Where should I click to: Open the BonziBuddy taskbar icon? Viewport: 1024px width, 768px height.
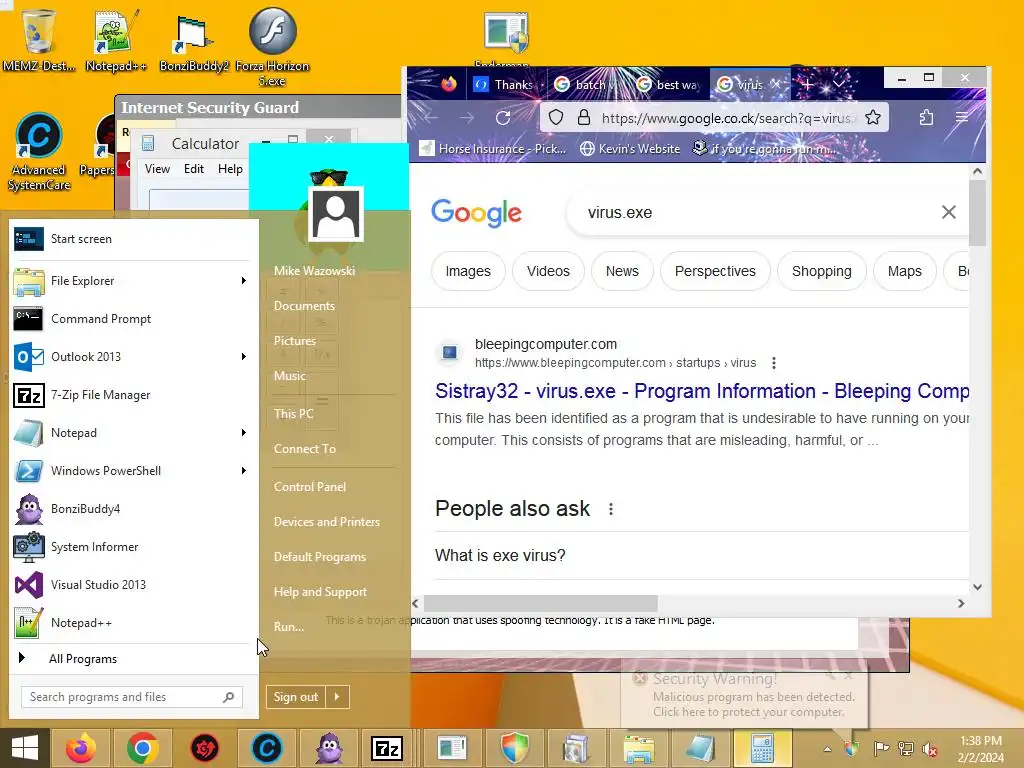tap(328, 748)
